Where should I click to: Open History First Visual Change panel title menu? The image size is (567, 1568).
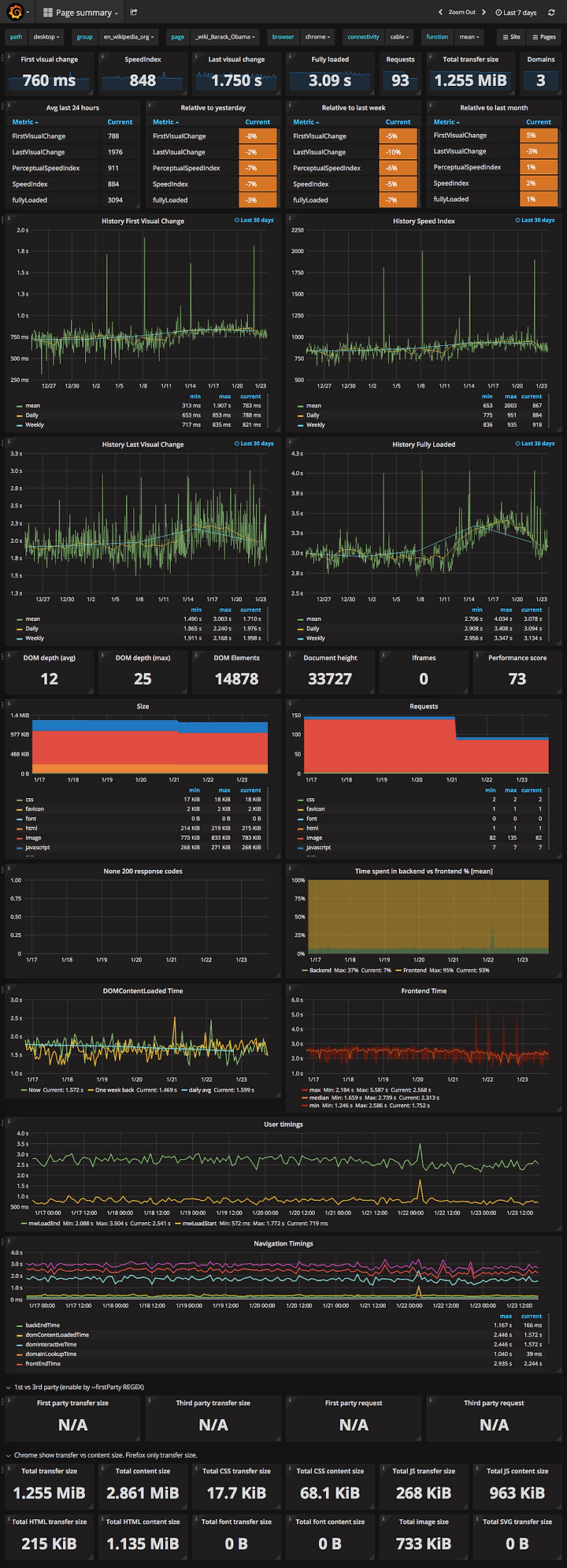143,221
